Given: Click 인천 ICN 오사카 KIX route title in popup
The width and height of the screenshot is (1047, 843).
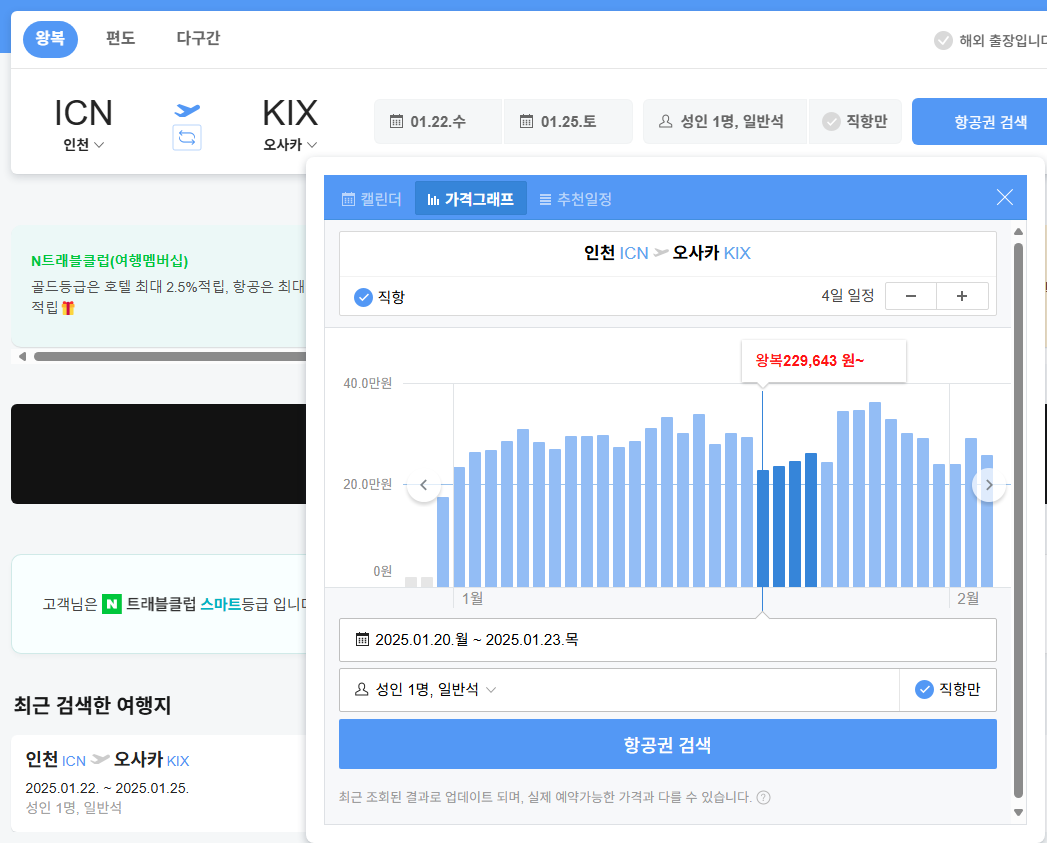Looking at the screenshot, I should 668,253.
